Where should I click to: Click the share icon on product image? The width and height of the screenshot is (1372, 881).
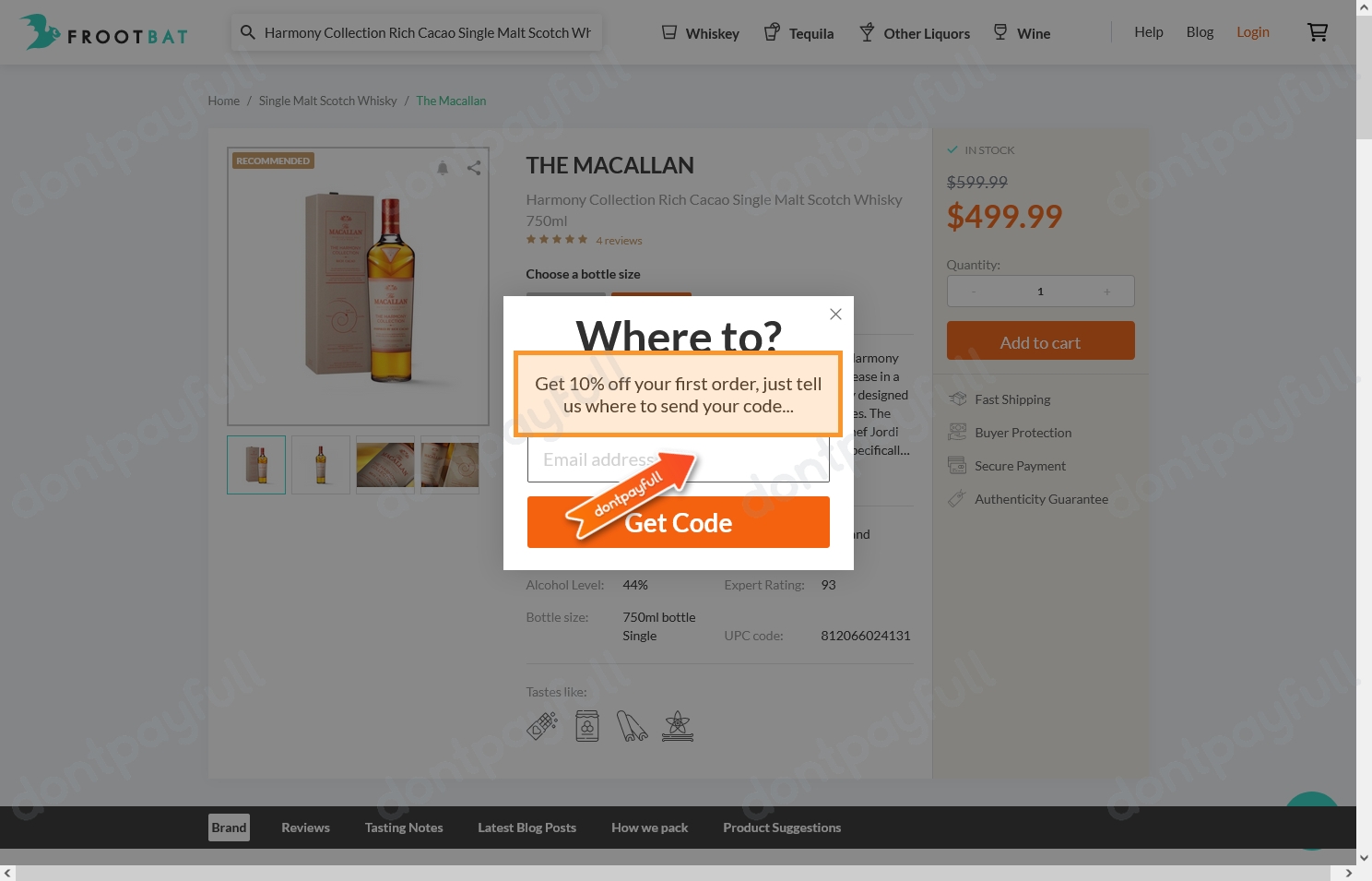coord(474,168)
